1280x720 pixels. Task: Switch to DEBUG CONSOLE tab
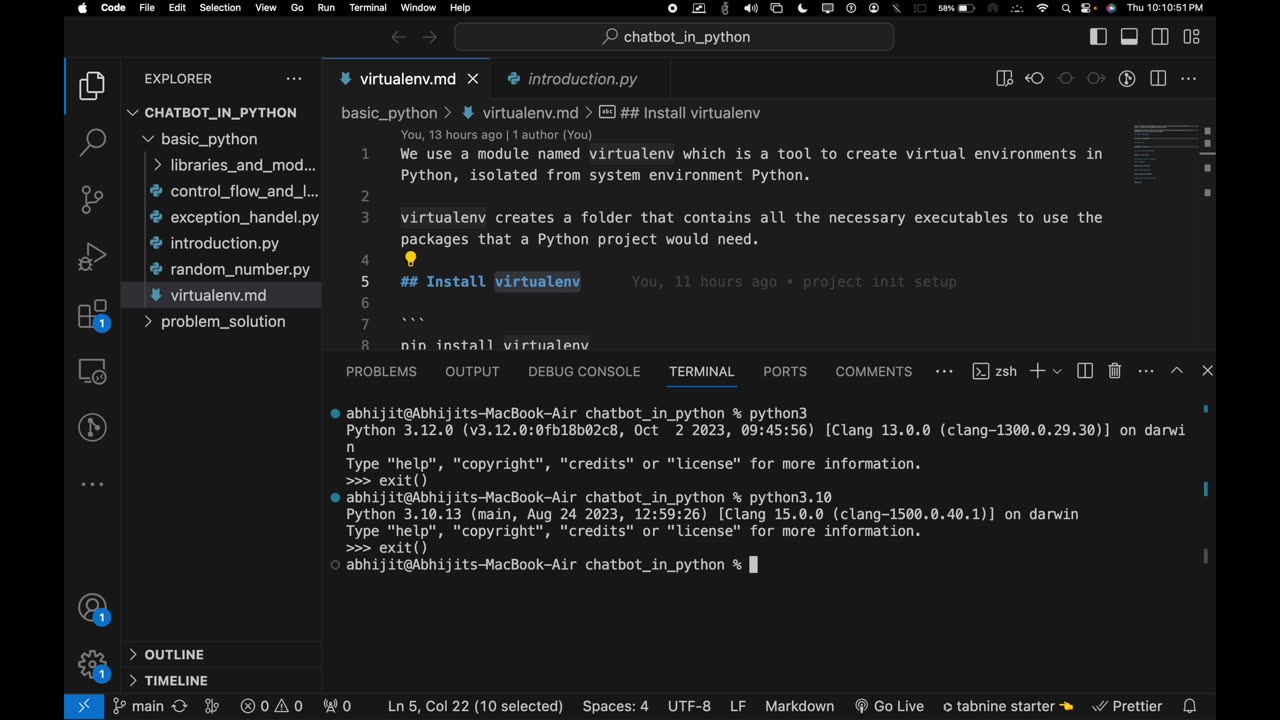(584, 371)
